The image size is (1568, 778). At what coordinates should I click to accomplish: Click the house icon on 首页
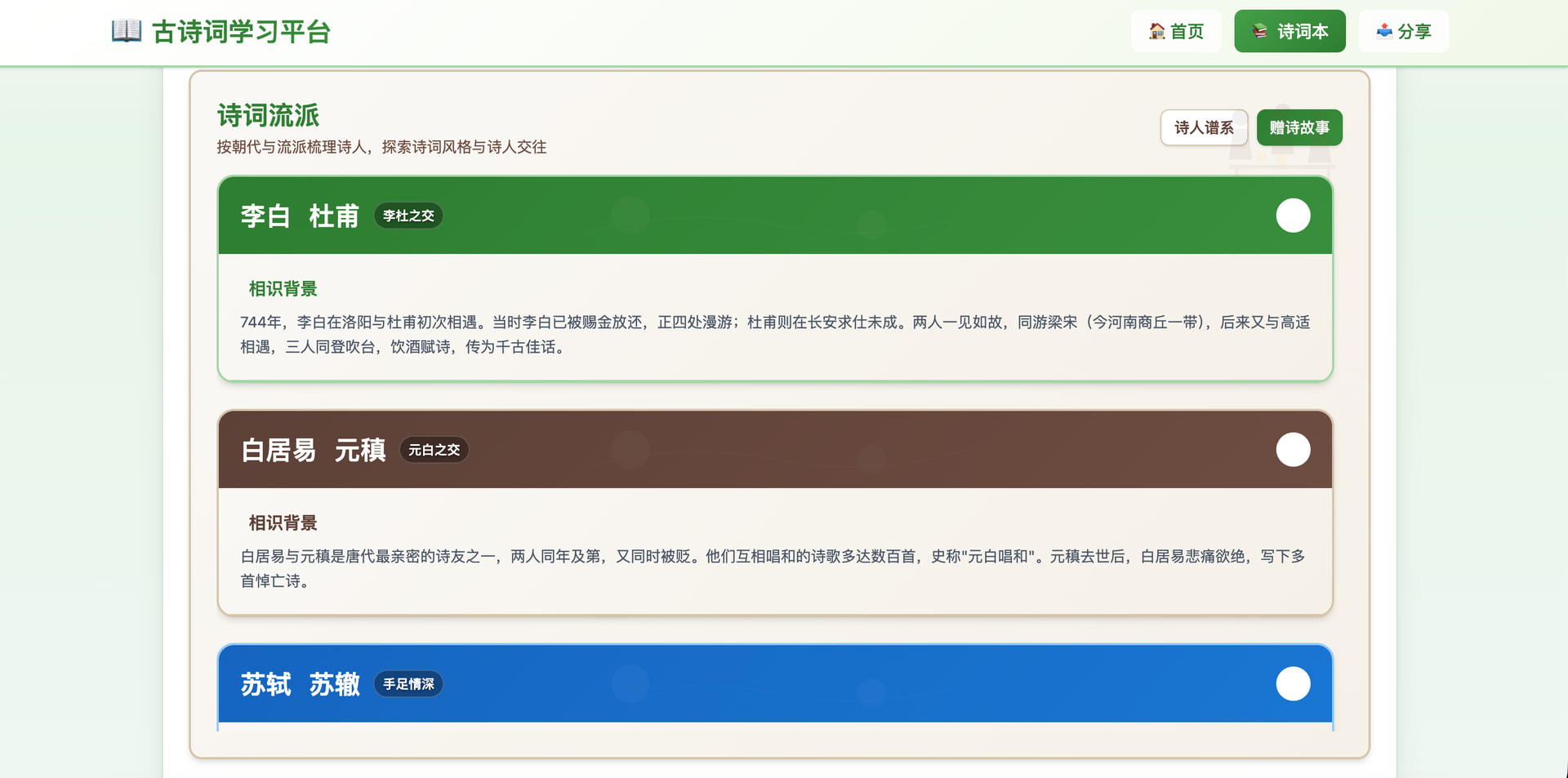1157,31
